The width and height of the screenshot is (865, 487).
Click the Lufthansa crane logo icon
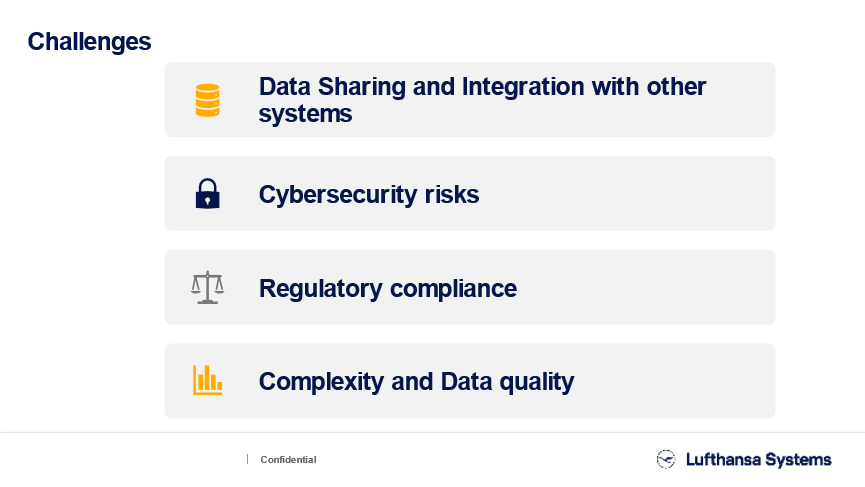(666, 459)
